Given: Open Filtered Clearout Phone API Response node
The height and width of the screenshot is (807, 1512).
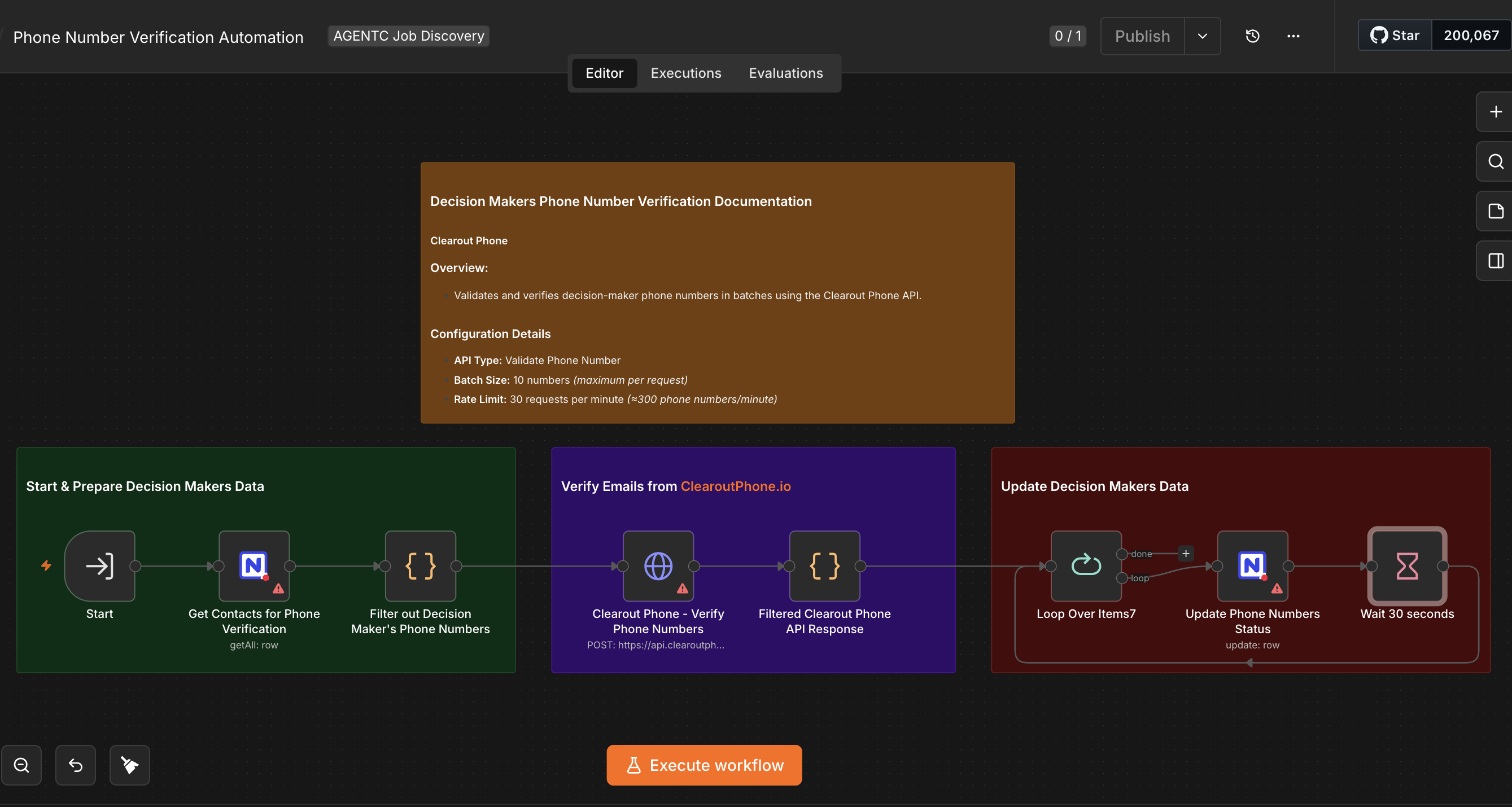Looking at the screenshot, I should (825, 566).
